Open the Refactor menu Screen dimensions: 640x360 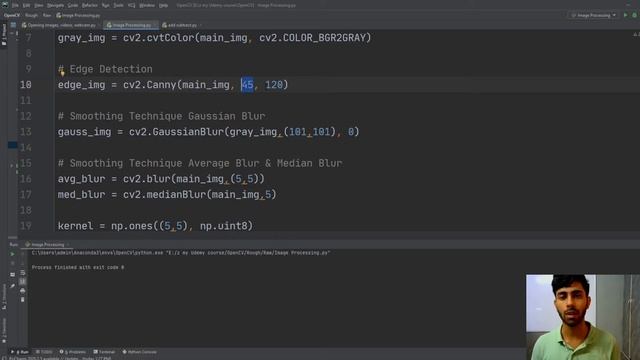tap(90, 5)
